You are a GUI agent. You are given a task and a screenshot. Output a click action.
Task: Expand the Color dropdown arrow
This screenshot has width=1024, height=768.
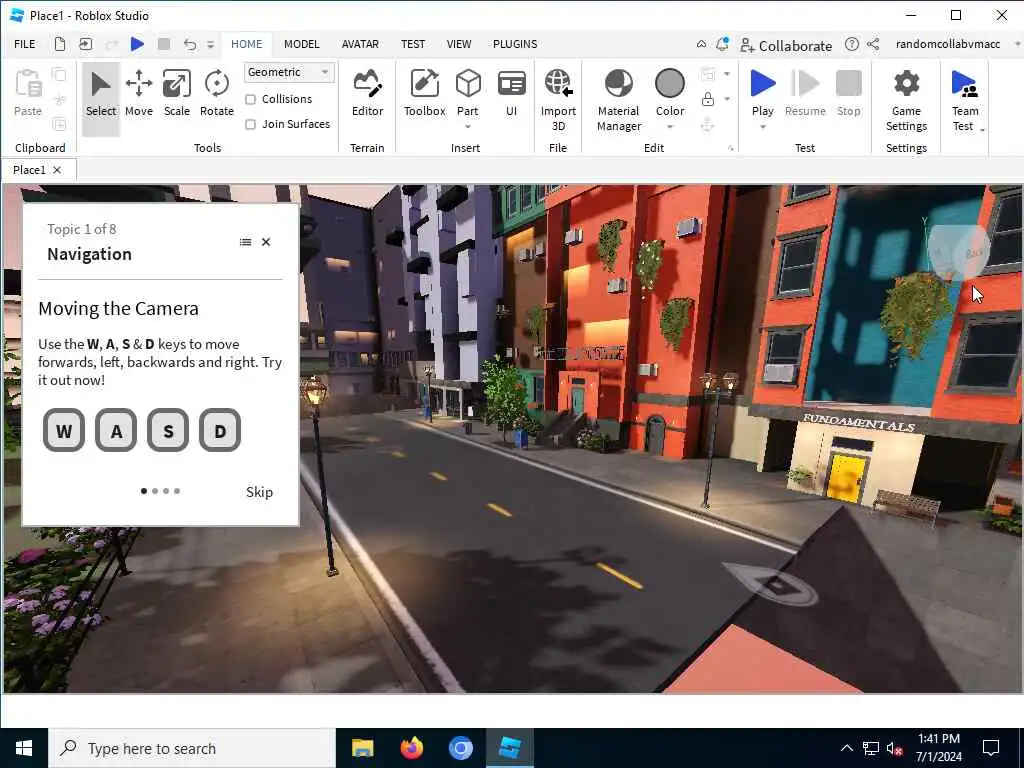tap(670, 126)
